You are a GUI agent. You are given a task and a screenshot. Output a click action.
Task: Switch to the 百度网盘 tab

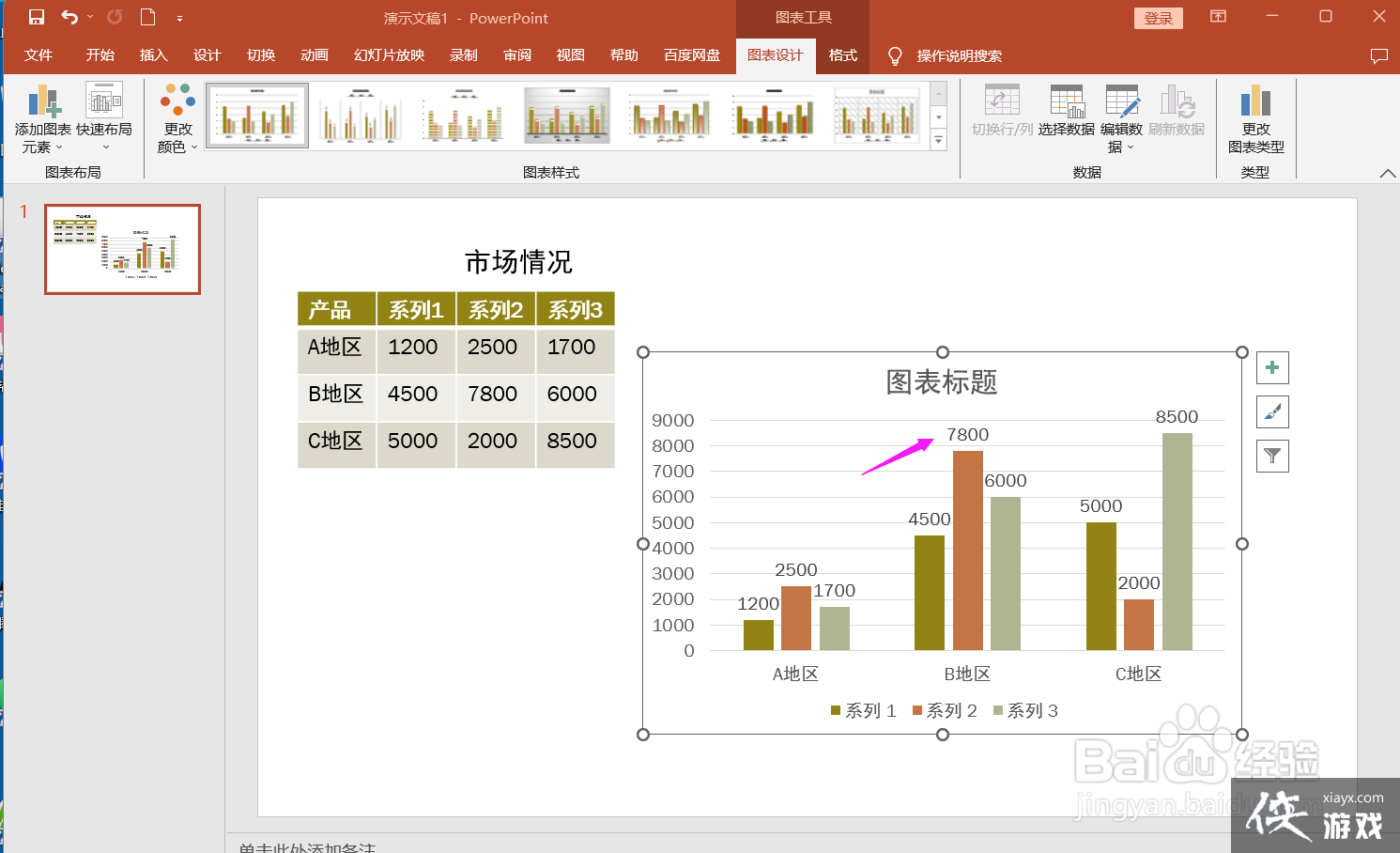coord(692,55)
